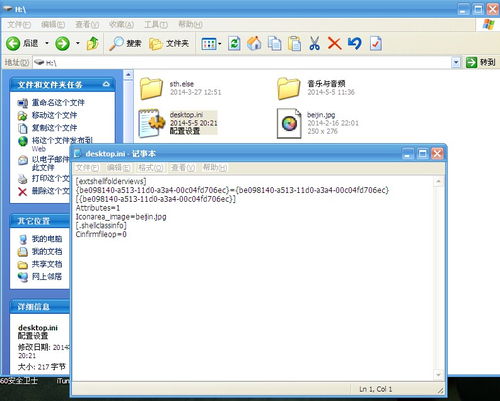Screen dimensions: 500x401
Task: Click the 详细信息 panel header
Action: [40, 307]
